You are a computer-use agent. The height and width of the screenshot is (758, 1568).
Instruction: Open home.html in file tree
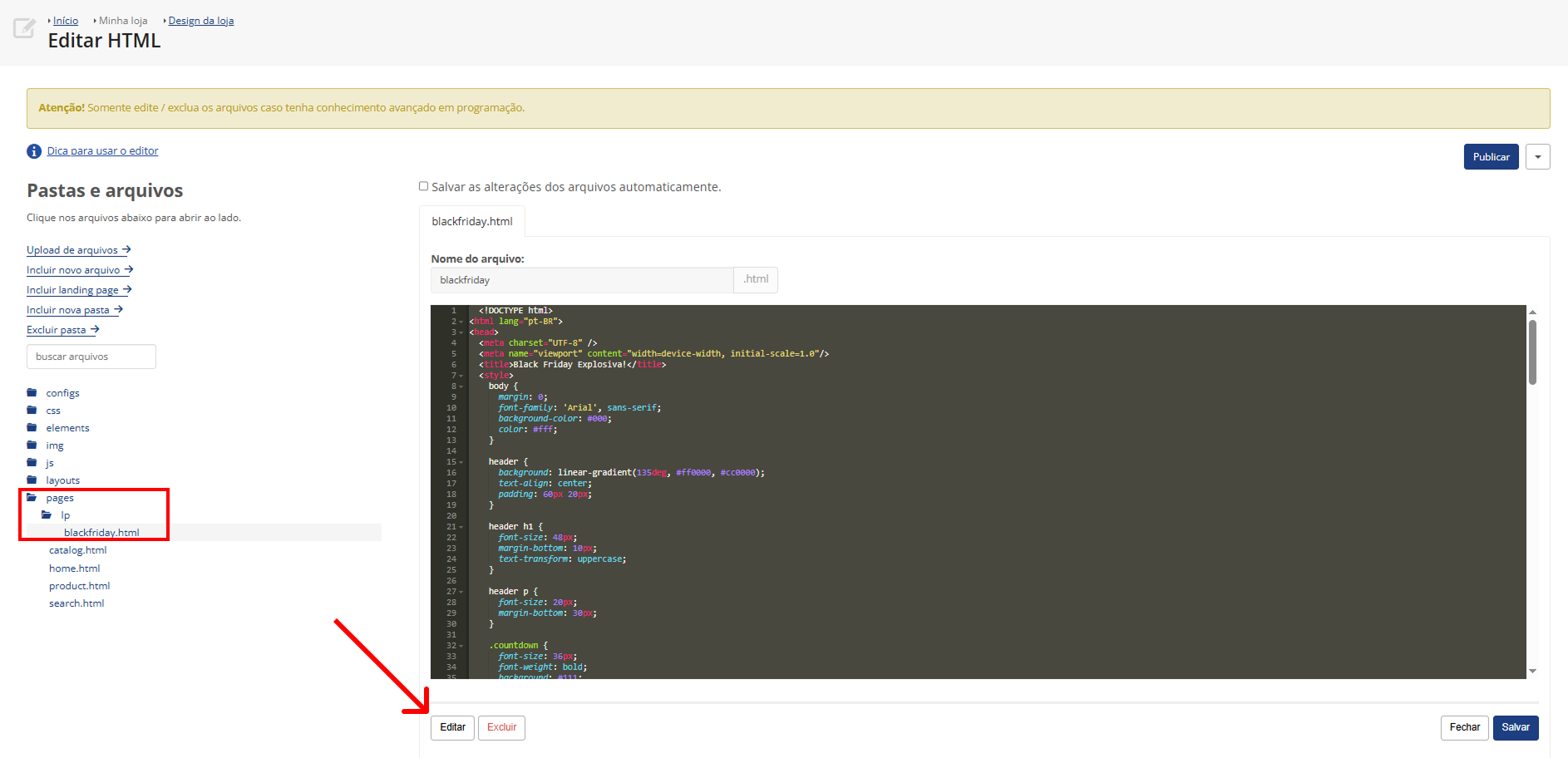[x=74, y=568]
